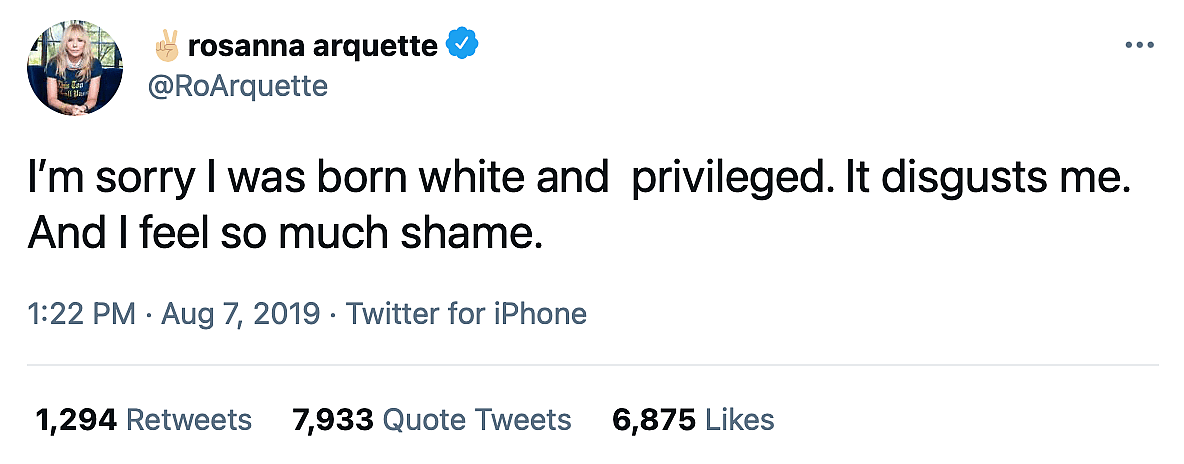Open the "Retweets" label link

pos(190,419)
